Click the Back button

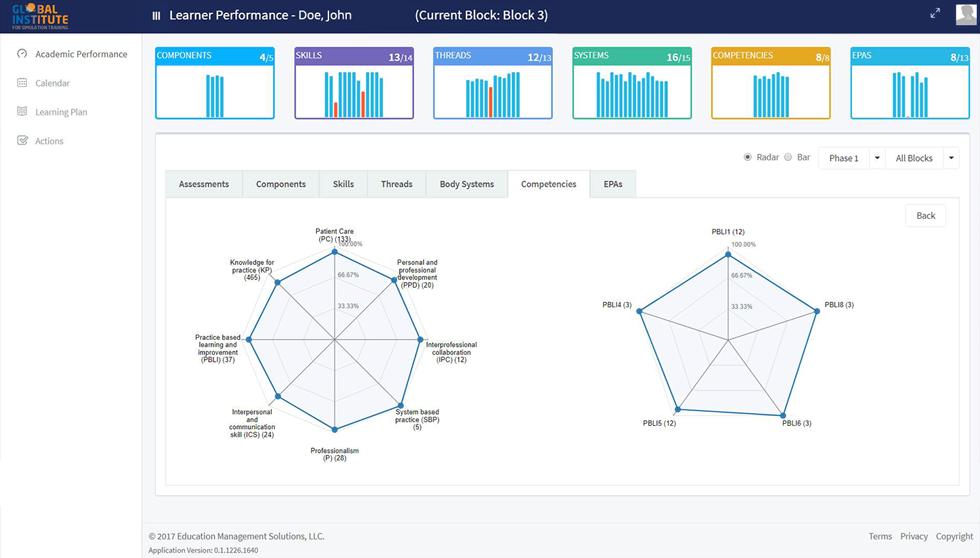click(925, 215)
